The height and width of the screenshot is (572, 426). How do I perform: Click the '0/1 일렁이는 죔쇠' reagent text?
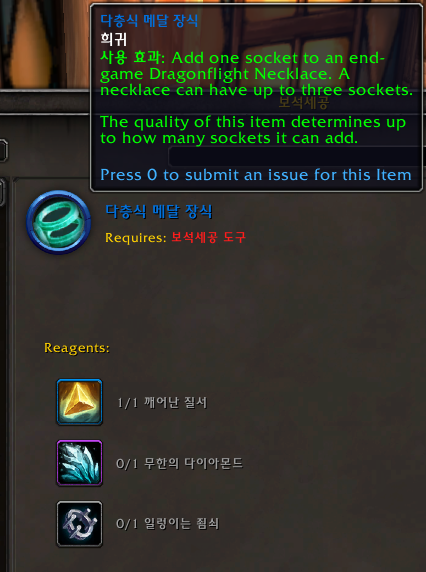[167, 524]
